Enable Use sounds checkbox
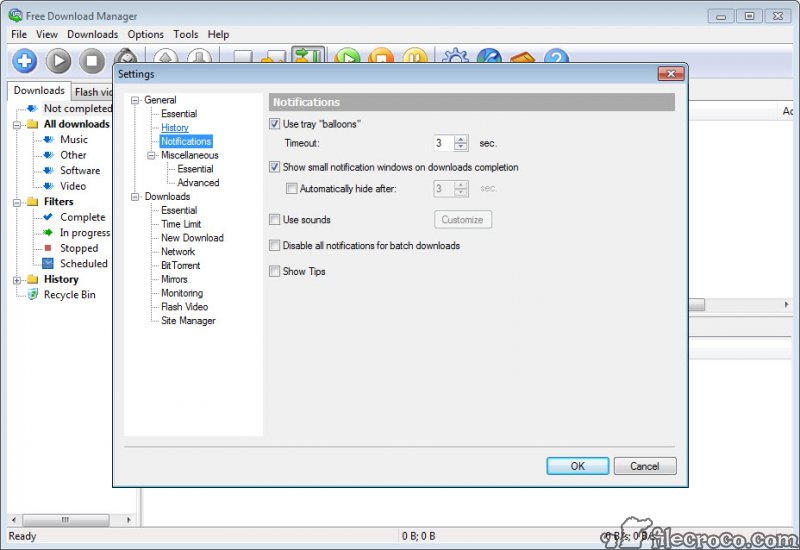Viewport: 800px width, 550px height. pyautogui.click(x=274, y=219)
